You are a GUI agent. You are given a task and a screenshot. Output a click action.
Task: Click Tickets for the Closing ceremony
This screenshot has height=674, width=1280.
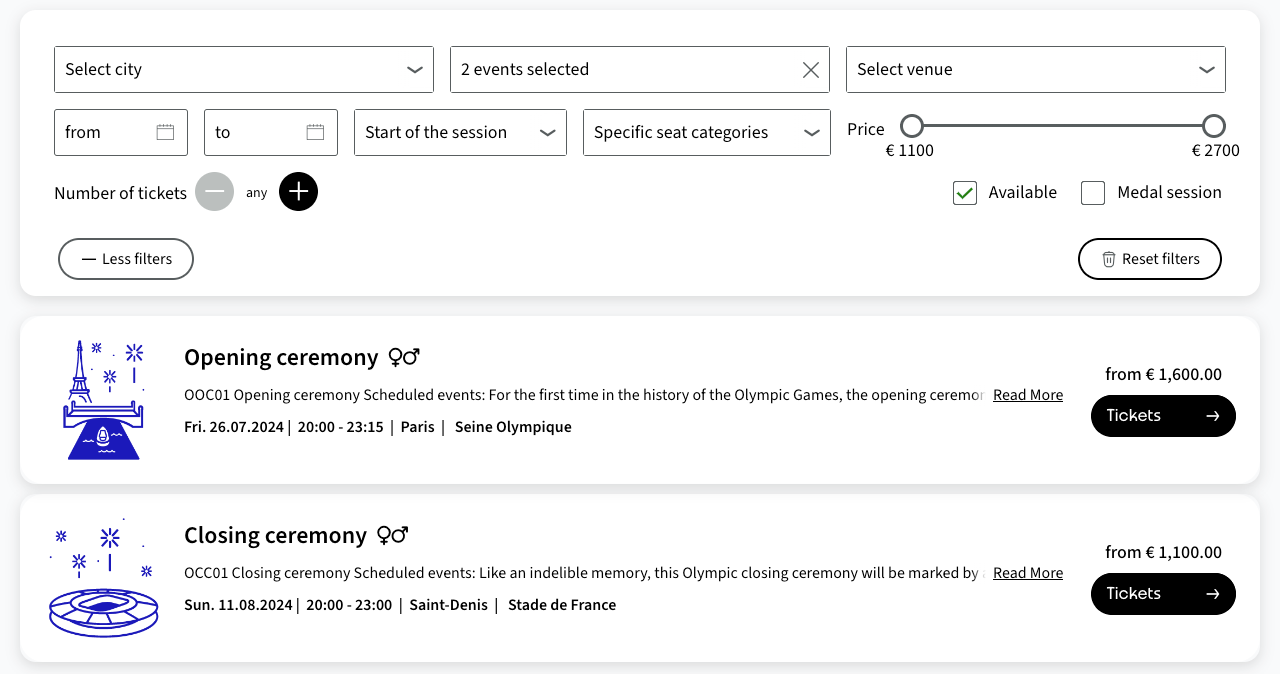pyautogui.click(x=1163, y=593)
